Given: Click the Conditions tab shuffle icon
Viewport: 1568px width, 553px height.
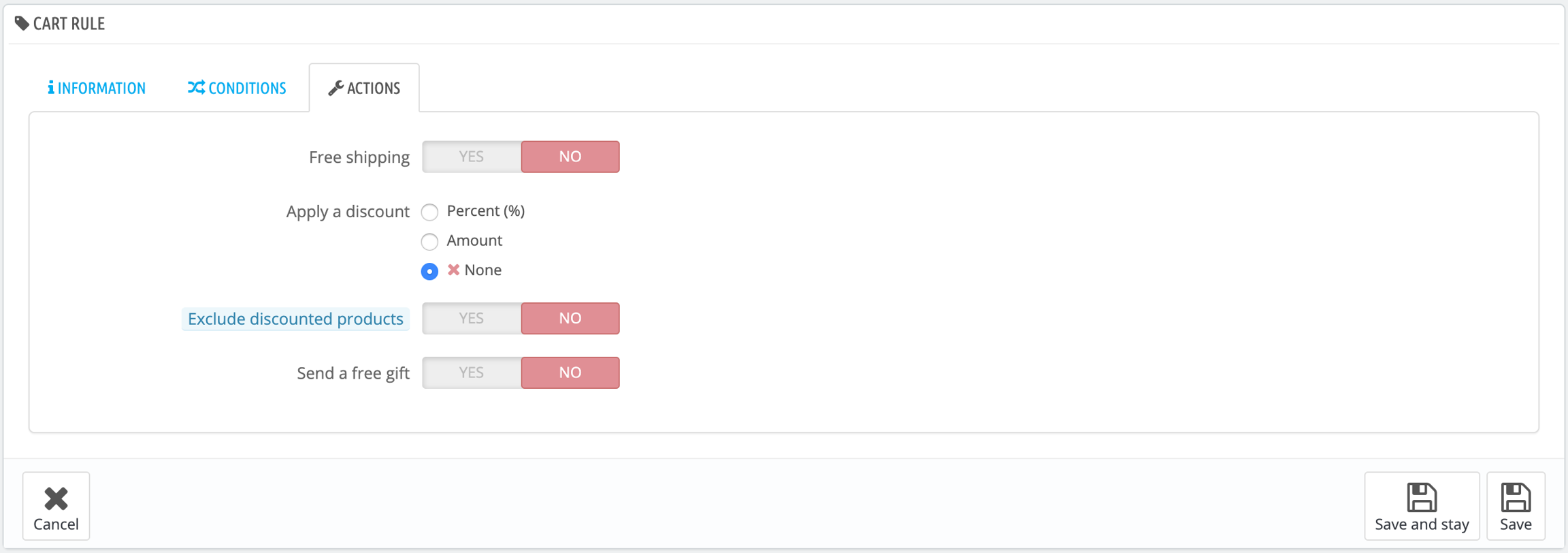Looking at the screenshot, I should pos(196,88).
